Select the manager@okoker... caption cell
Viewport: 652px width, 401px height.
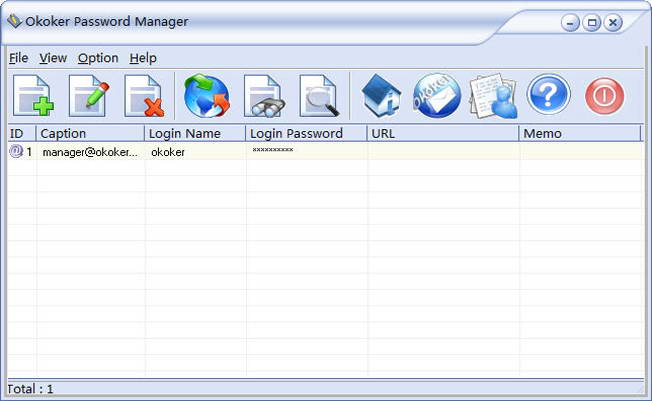coord(90,152)
